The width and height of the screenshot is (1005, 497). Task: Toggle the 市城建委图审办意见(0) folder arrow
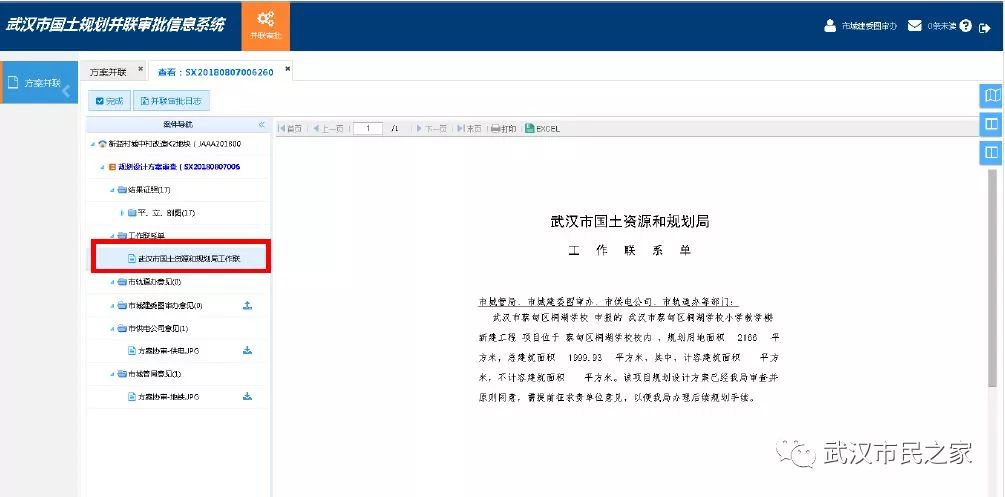click(x=112, y=307)
